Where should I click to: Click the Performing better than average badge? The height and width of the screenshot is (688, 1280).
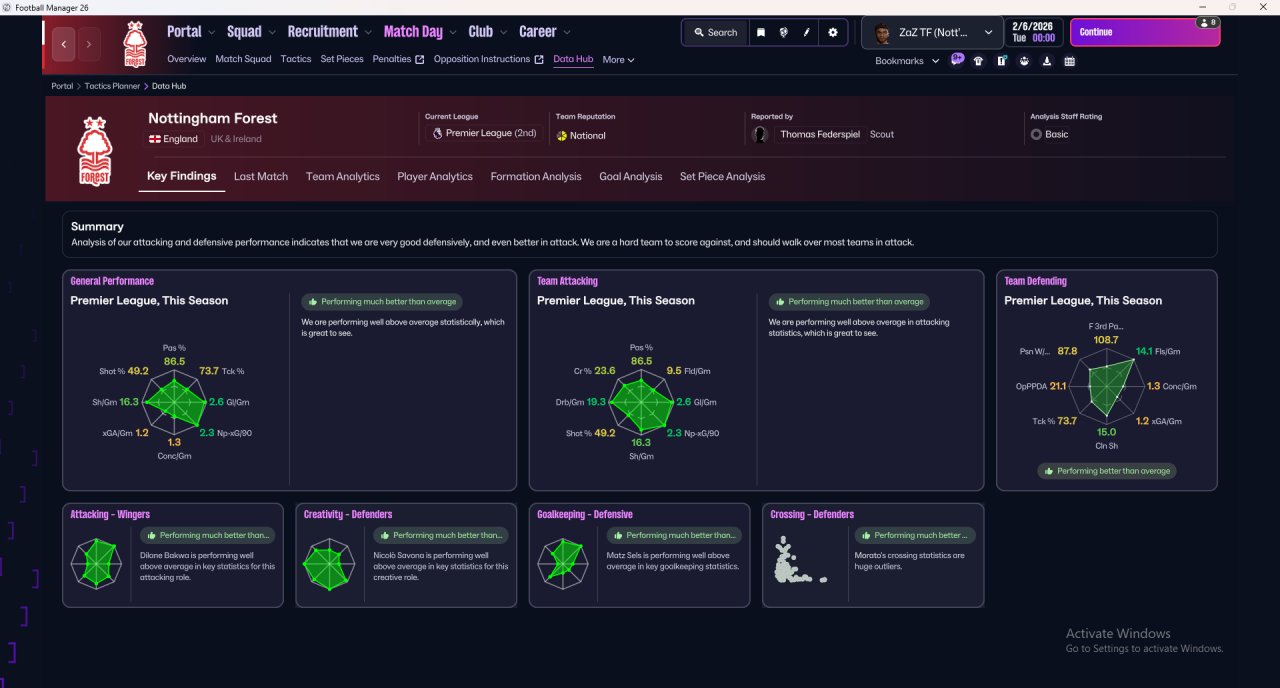tap(1107, 471)
